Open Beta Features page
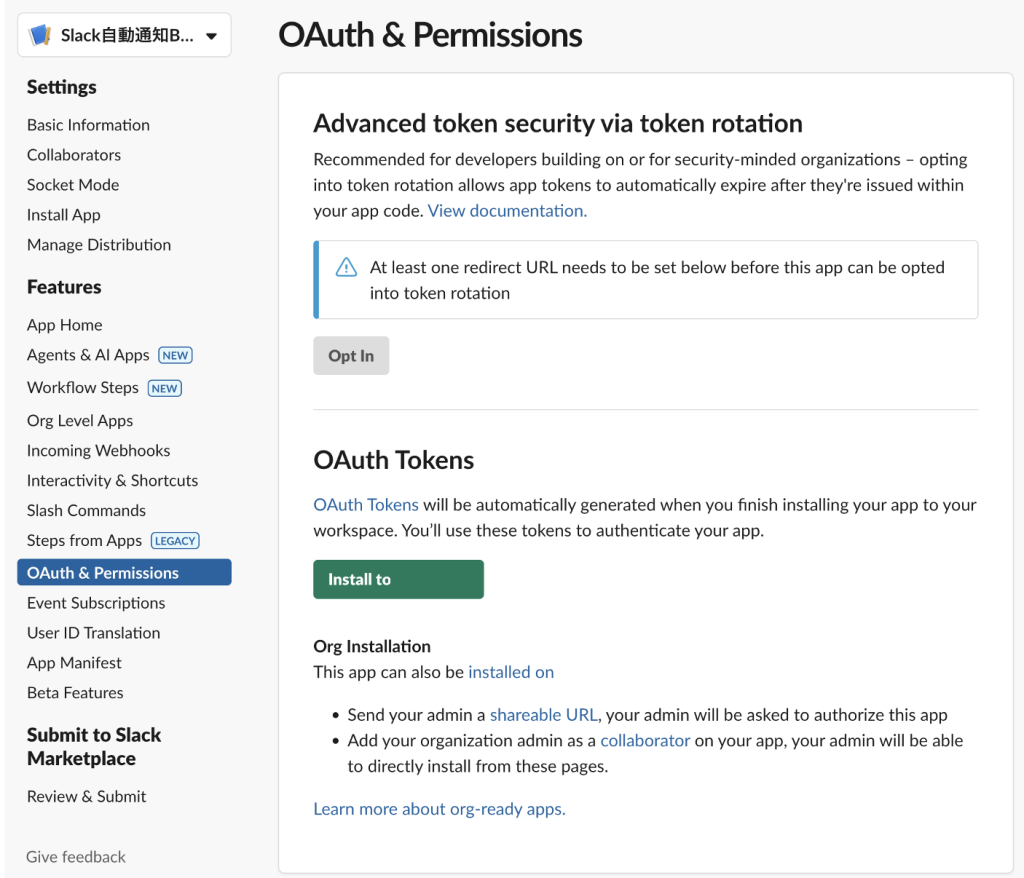 (75, 693)
